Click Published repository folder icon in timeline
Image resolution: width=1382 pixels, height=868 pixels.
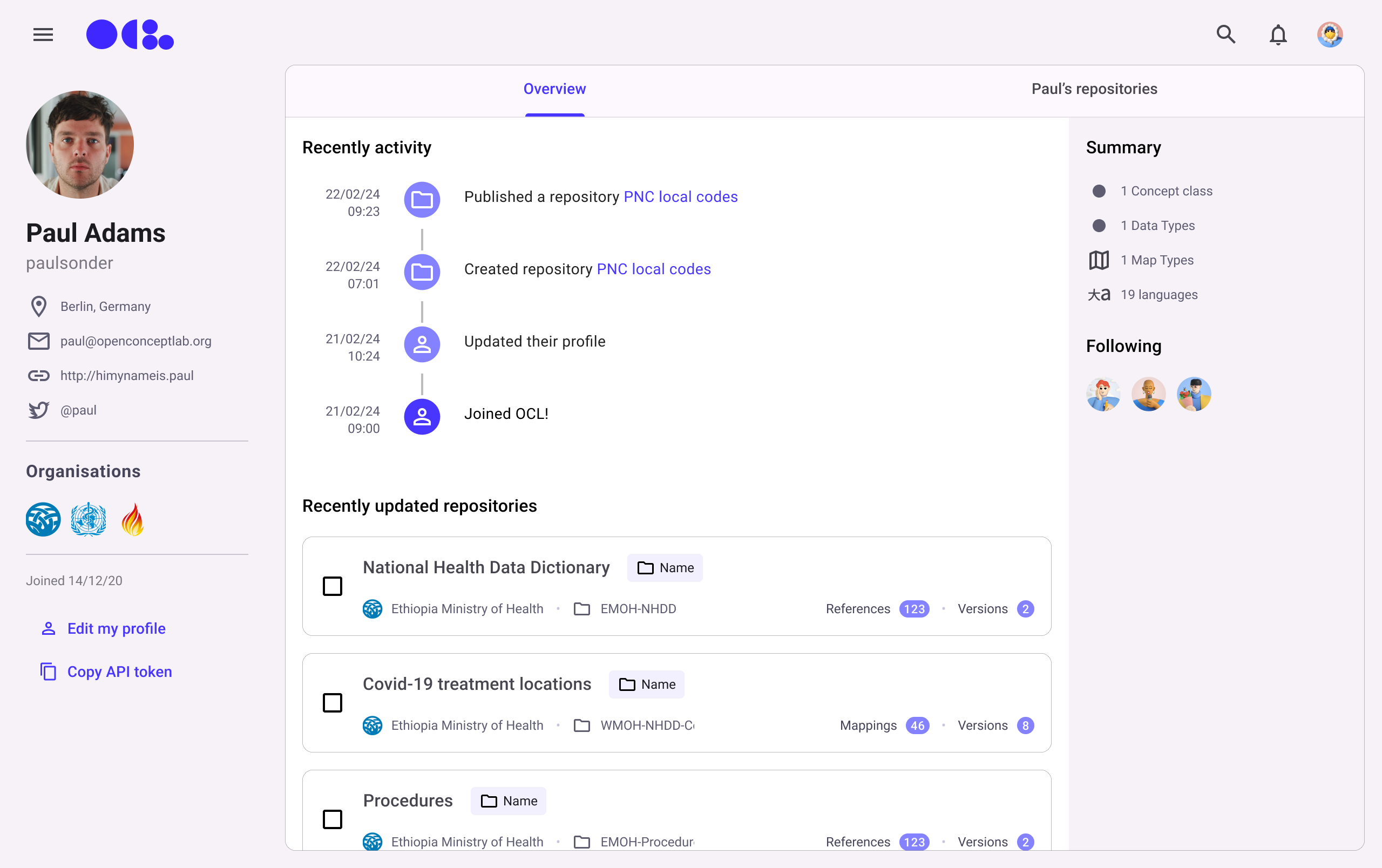[422, 200]
